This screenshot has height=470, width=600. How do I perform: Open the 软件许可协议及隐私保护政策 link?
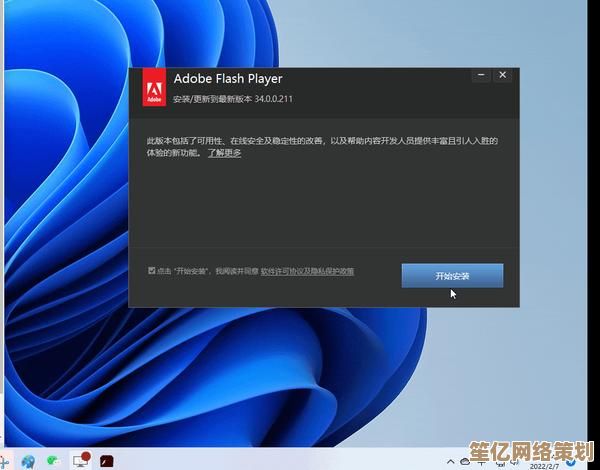(307, 271)
